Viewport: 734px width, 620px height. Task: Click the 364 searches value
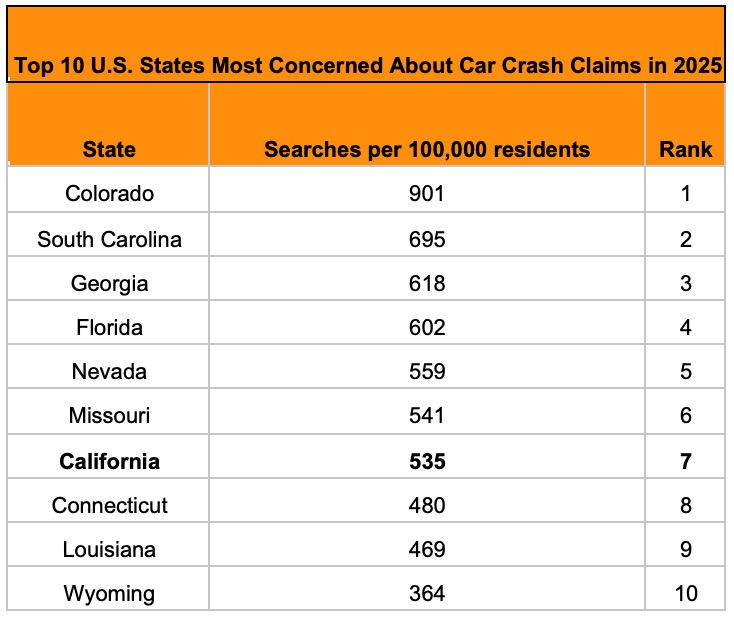[427, 593]
